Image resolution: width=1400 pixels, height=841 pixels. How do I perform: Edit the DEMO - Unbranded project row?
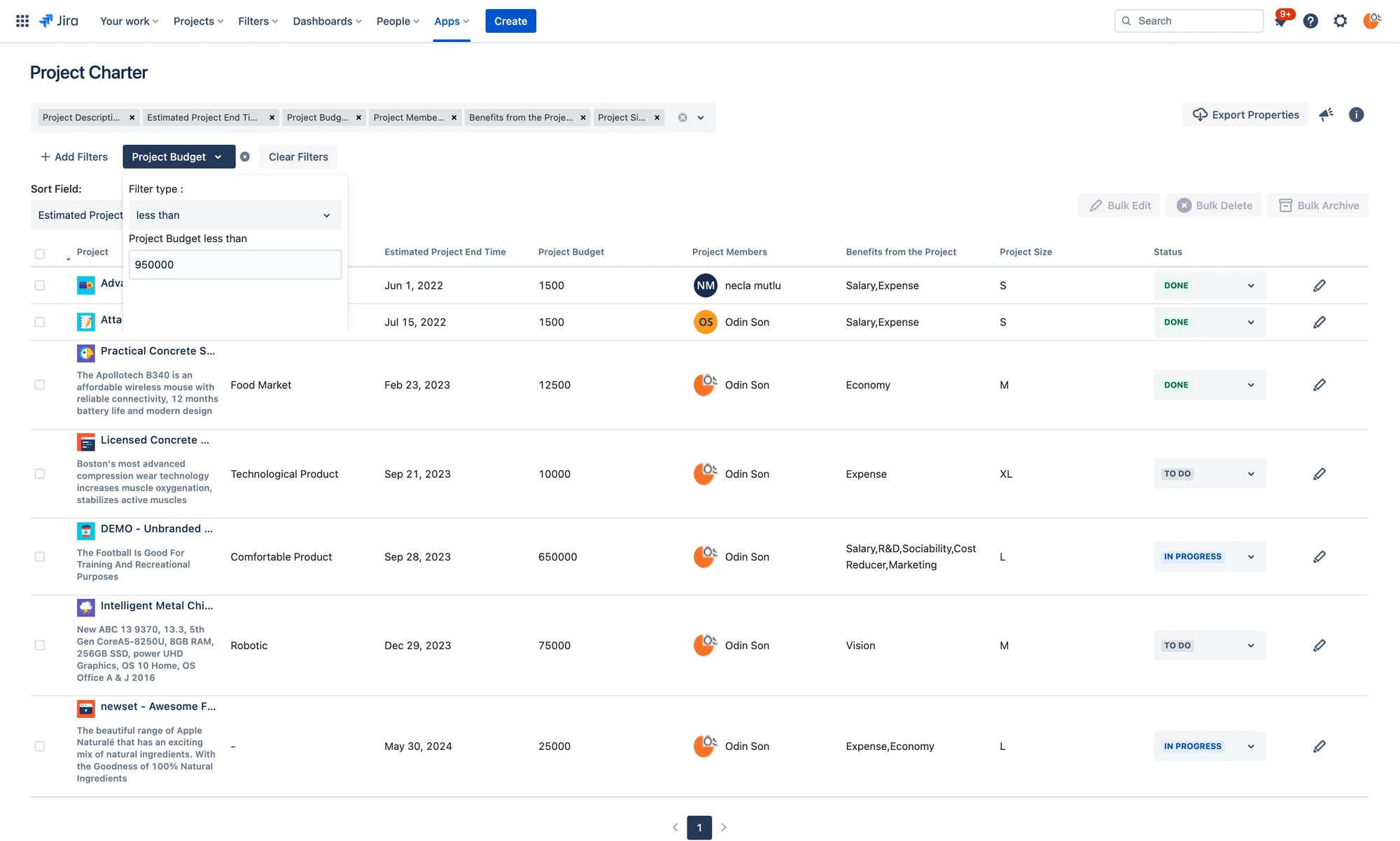[x=1319, y=557]
